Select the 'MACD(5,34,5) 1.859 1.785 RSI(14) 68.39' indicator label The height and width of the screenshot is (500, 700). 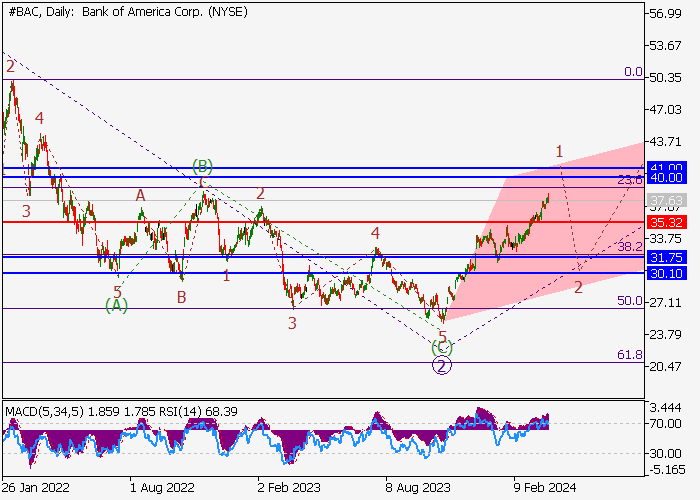(x=121, y=411)
